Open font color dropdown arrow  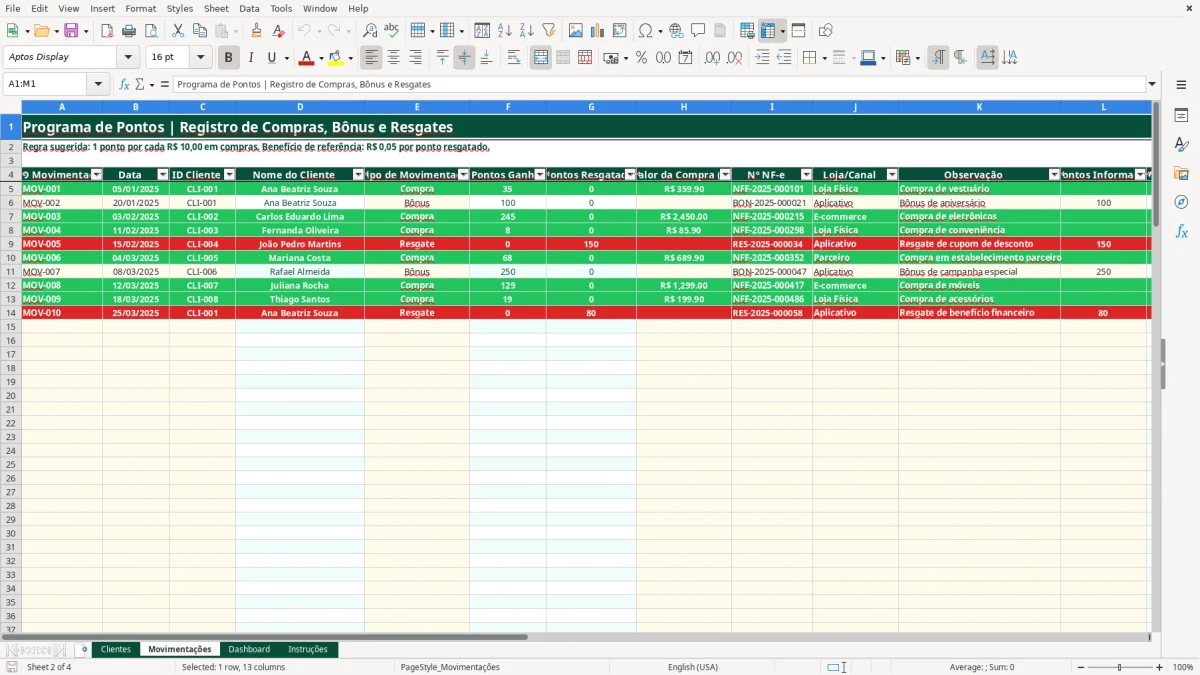coord(321,58)
